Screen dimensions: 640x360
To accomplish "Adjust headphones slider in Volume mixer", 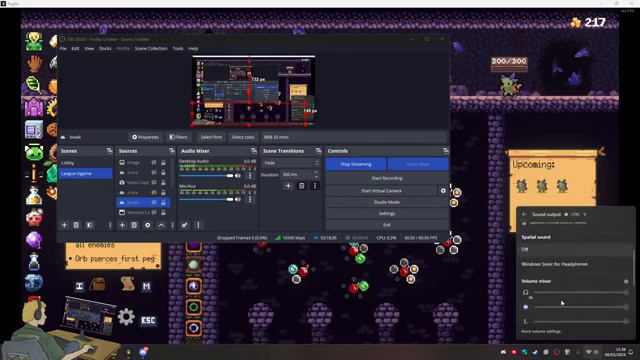I will [x=580, y=292].
